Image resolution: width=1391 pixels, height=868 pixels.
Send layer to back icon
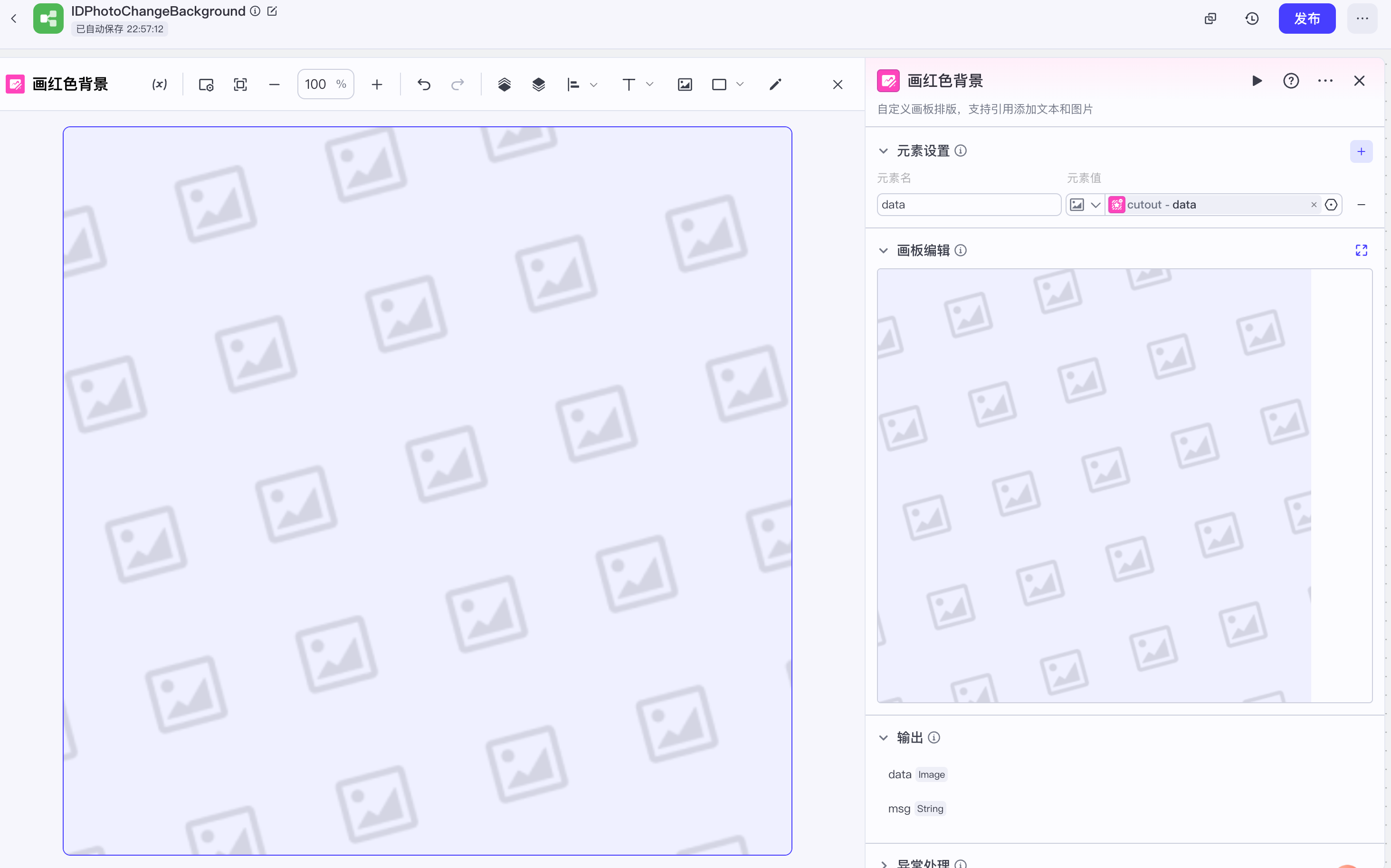pyautogui.click(x=538, y=85)
